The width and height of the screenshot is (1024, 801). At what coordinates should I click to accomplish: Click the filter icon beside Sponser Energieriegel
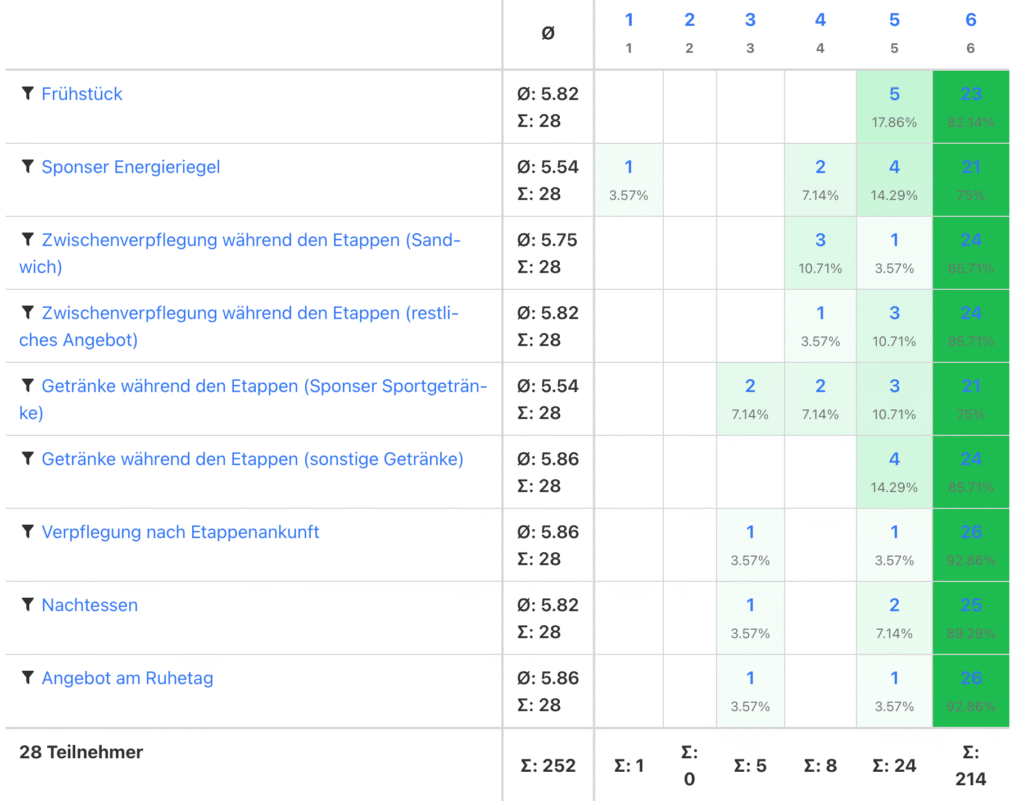click(28, 166)
